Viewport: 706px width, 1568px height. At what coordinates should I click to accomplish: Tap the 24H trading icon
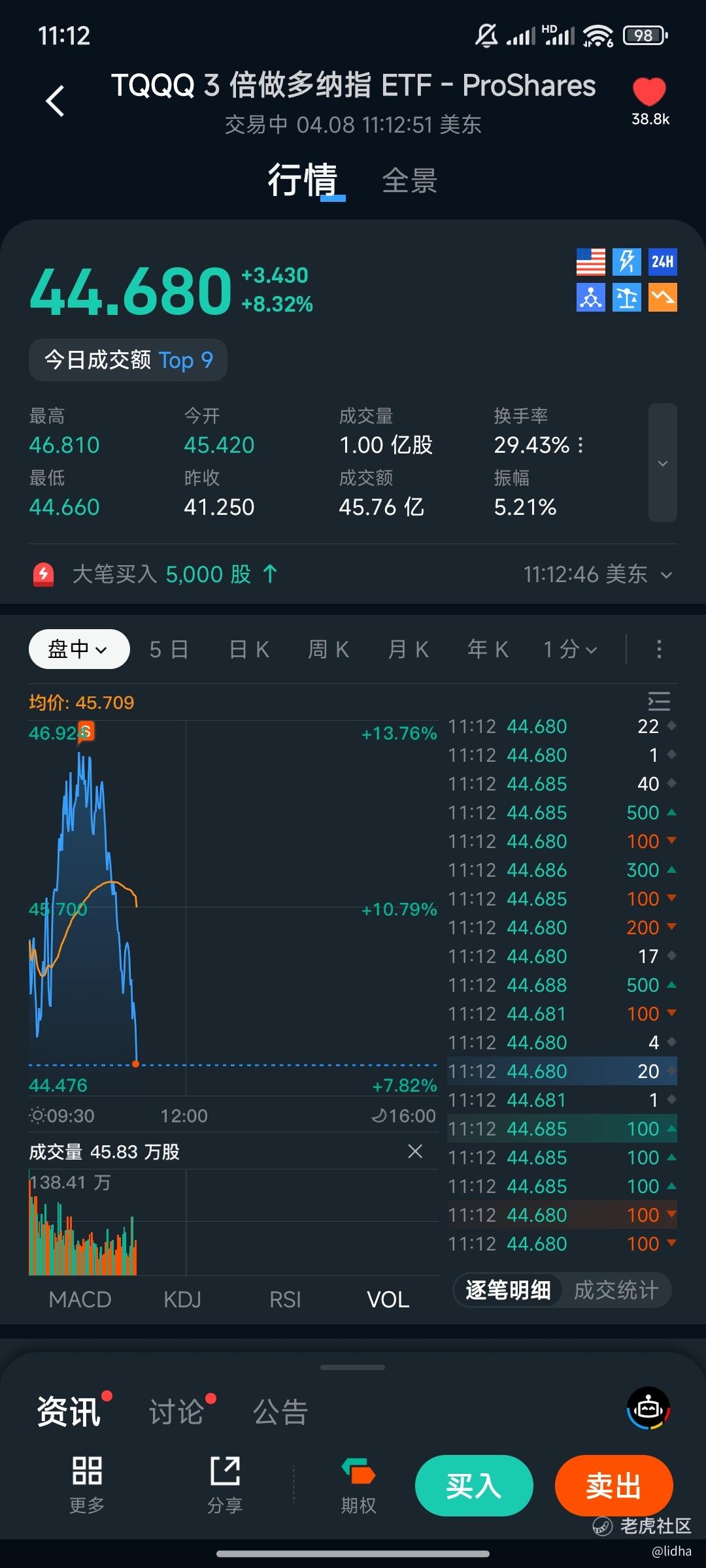pyautogui.click(x=663, y=262)
